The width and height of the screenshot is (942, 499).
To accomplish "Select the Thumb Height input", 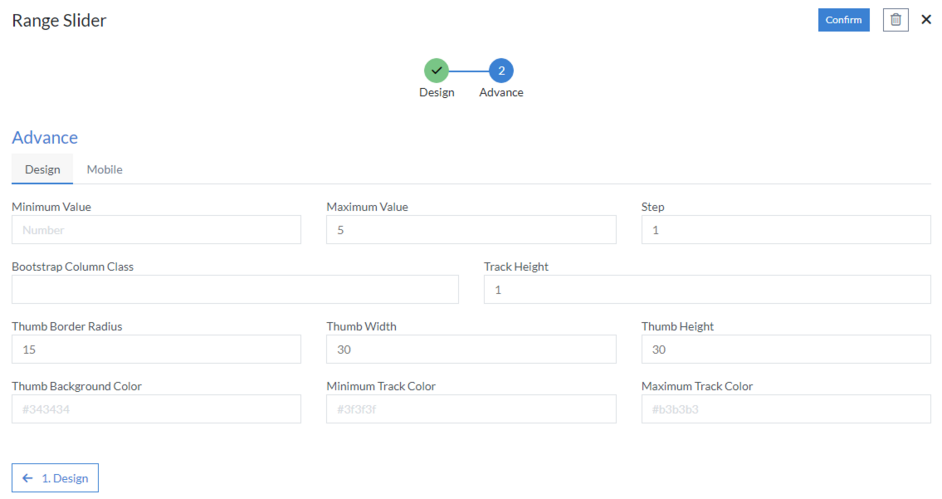I will [x=785, y=349].
